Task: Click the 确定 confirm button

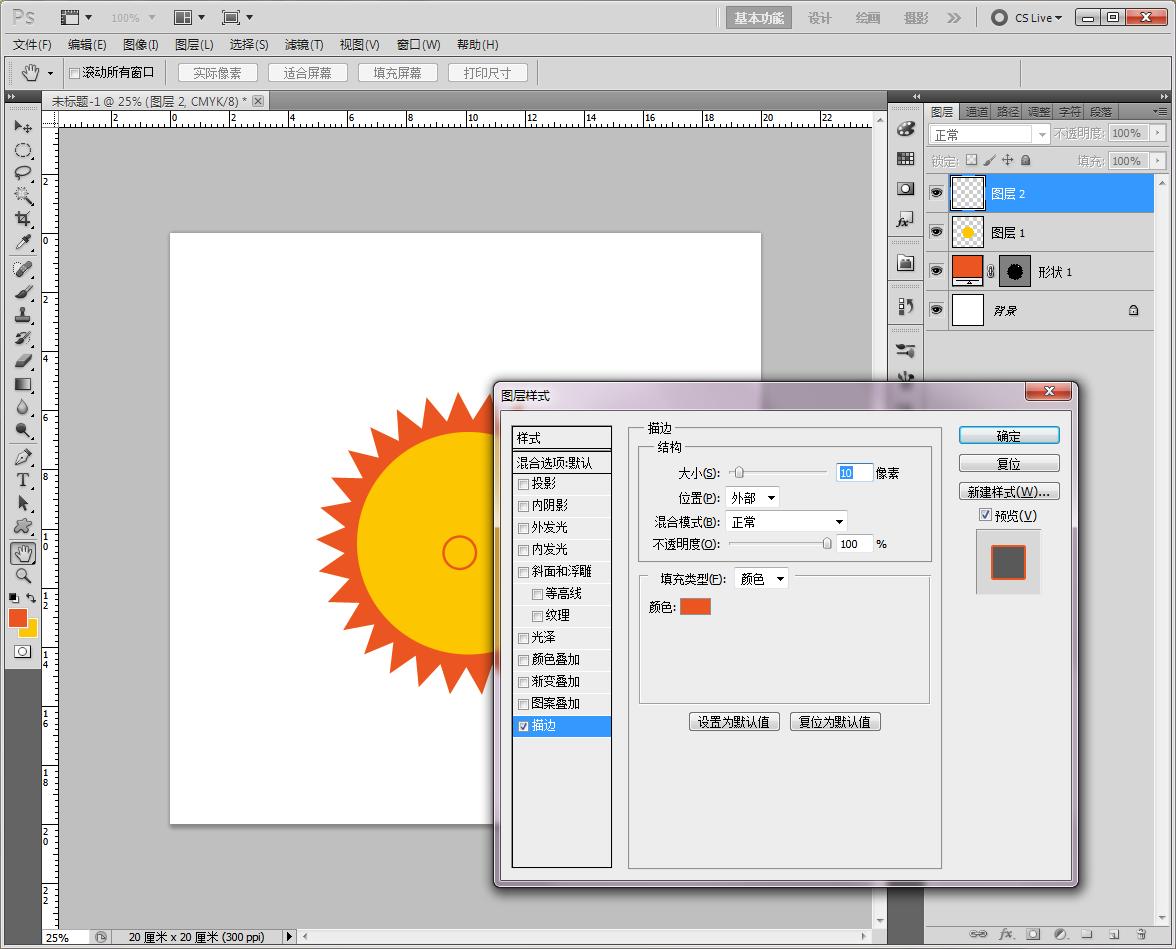Action: coord(1008,436)
